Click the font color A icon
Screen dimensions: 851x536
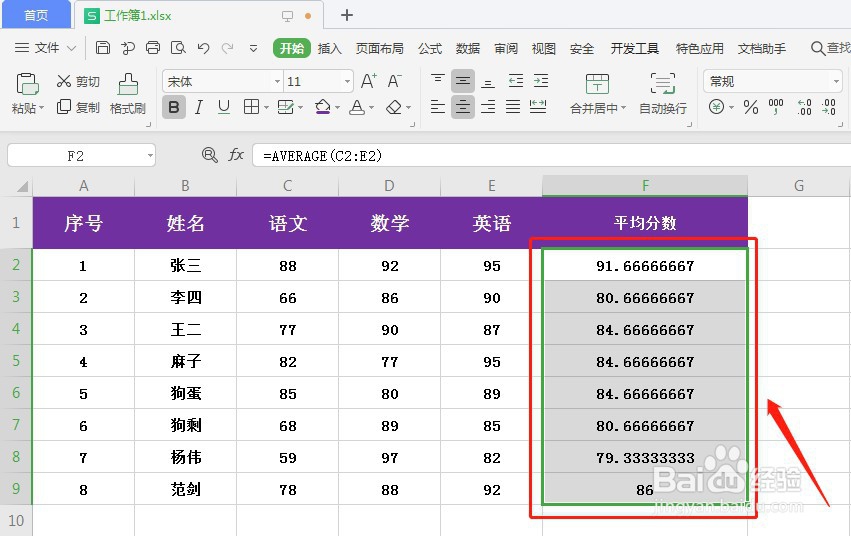(357, 107)
